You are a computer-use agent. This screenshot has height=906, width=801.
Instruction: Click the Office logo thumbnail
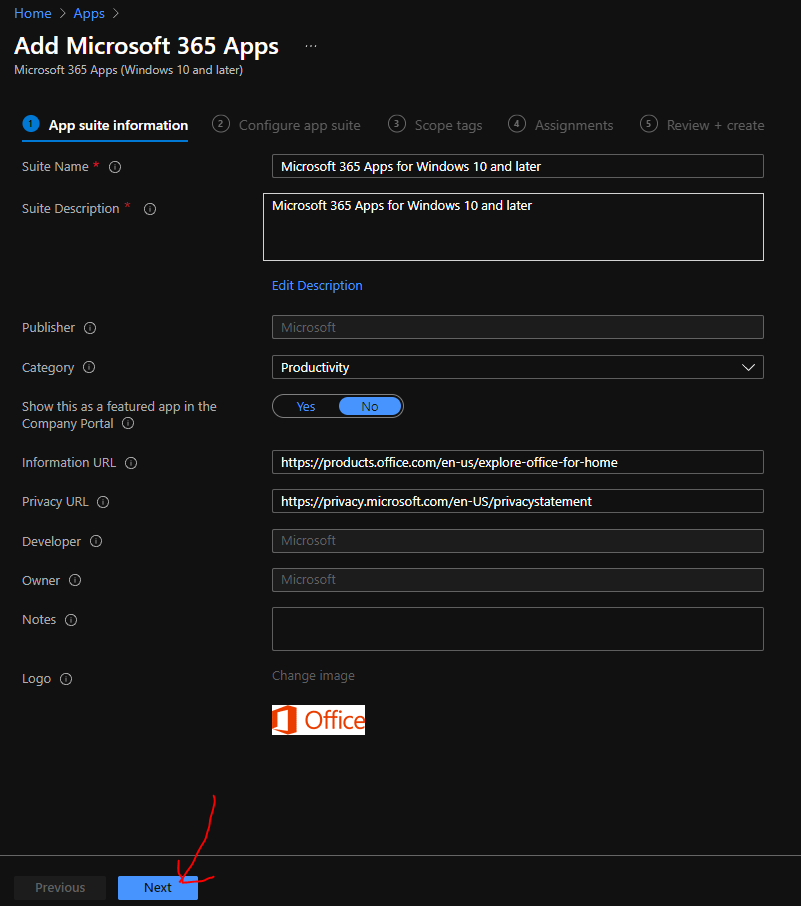pos(318,720)
